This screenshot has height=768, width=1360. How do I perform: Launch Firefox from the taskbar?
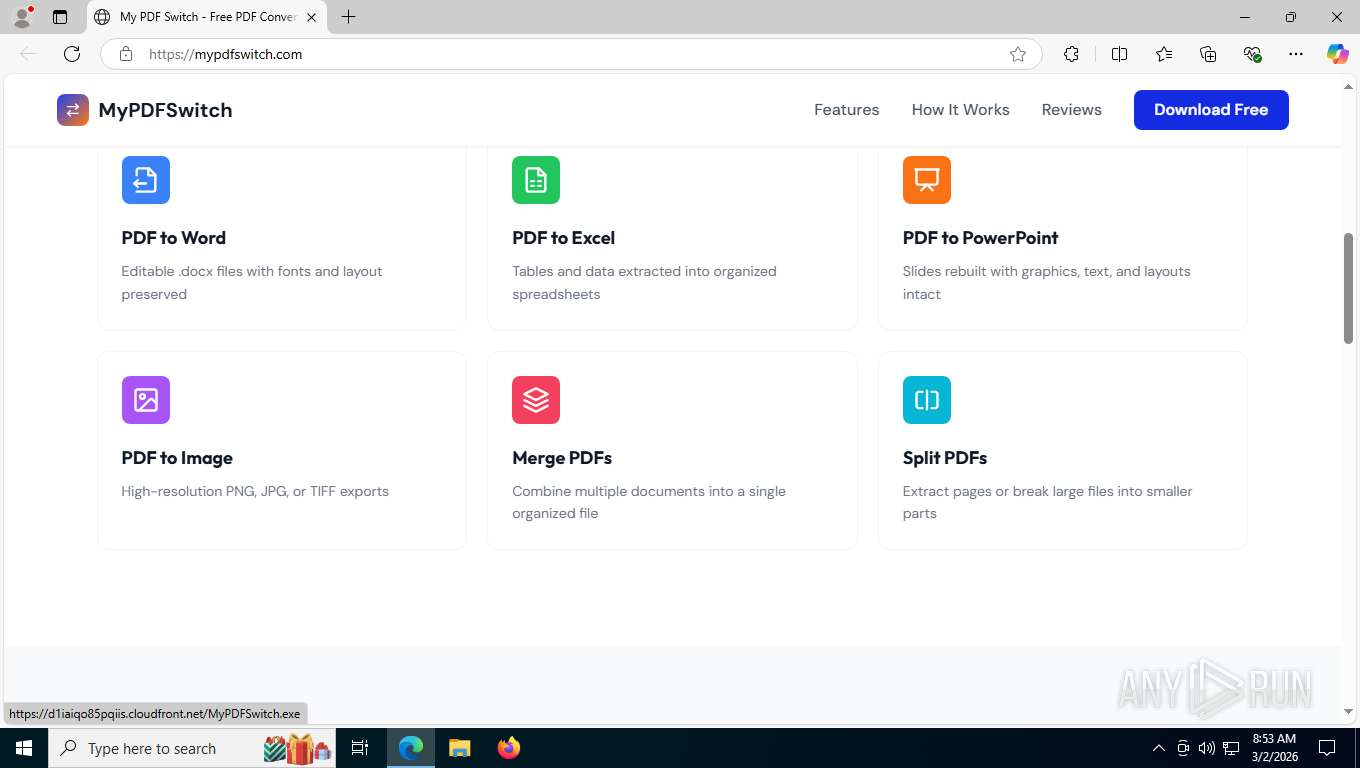(x=509, y=748)
